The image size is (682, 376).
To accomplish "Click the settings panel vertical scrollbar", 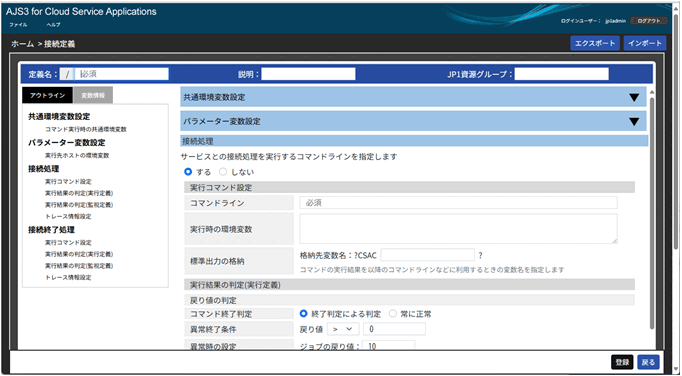I will (x=651, y=213).
